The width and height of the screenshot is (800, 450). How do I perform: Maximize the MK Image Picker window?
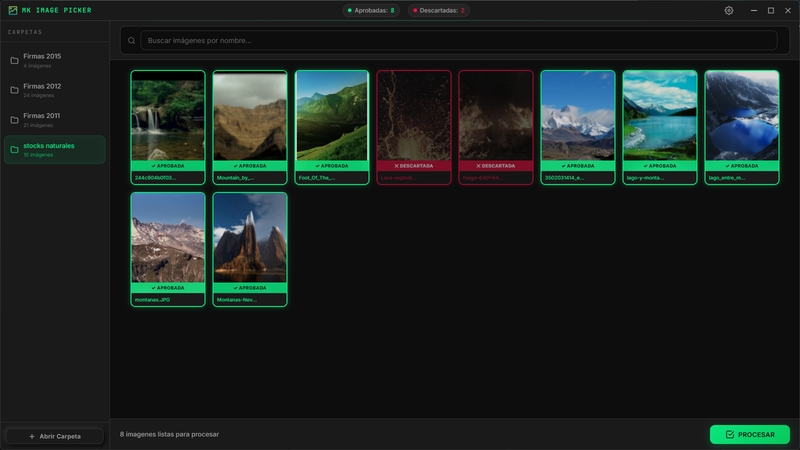(771, 10)
